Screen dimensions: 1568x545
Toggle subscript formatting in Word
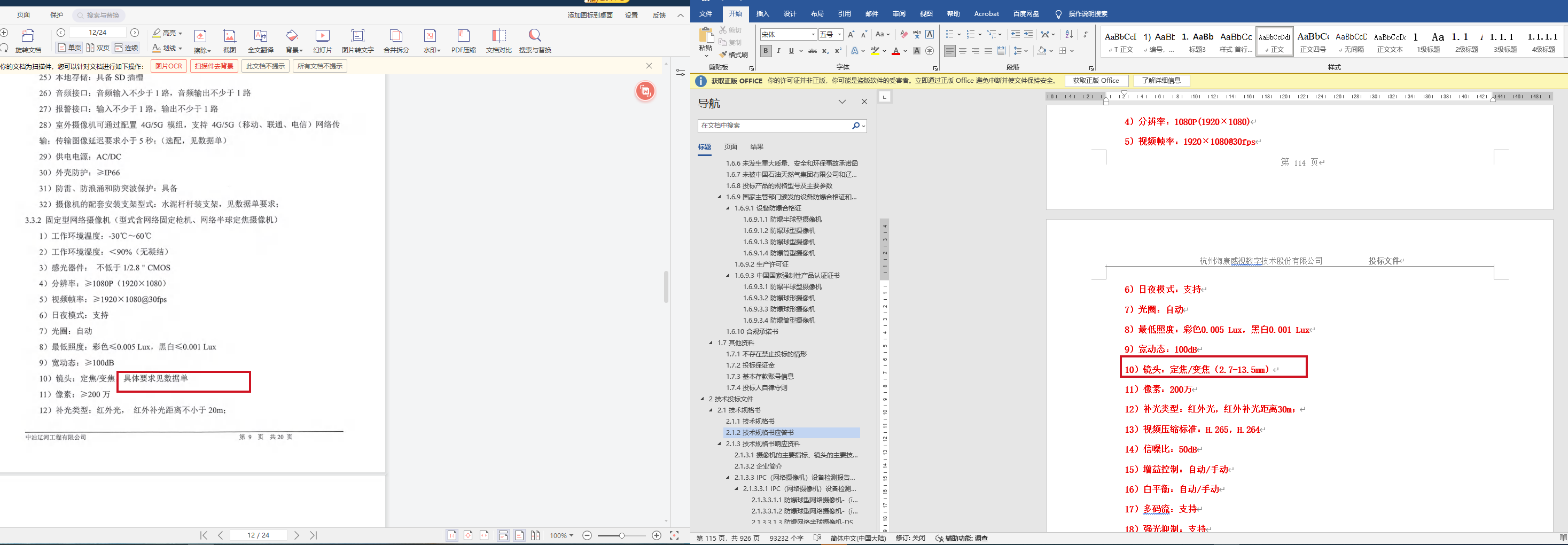point(825,51)
